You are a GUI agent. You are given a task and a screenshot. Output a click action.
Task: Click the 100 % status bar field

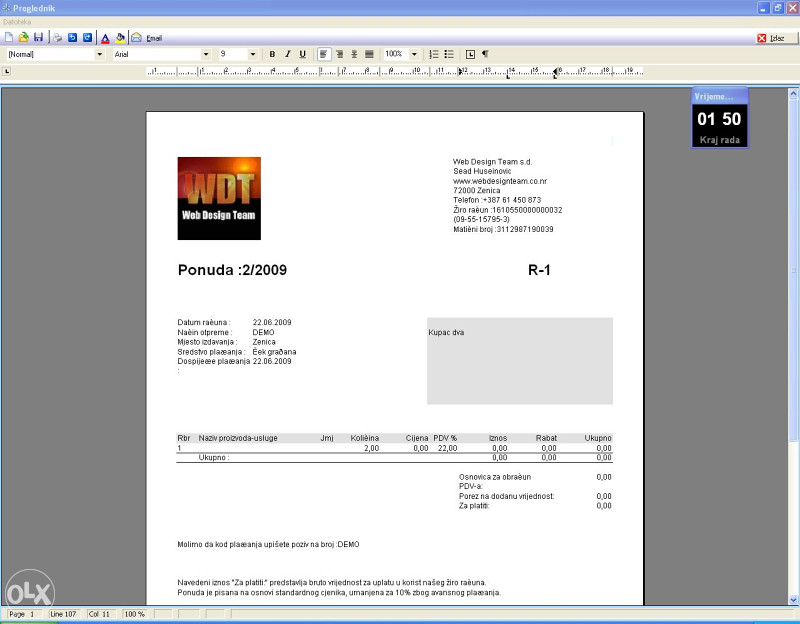pos(135,614)
